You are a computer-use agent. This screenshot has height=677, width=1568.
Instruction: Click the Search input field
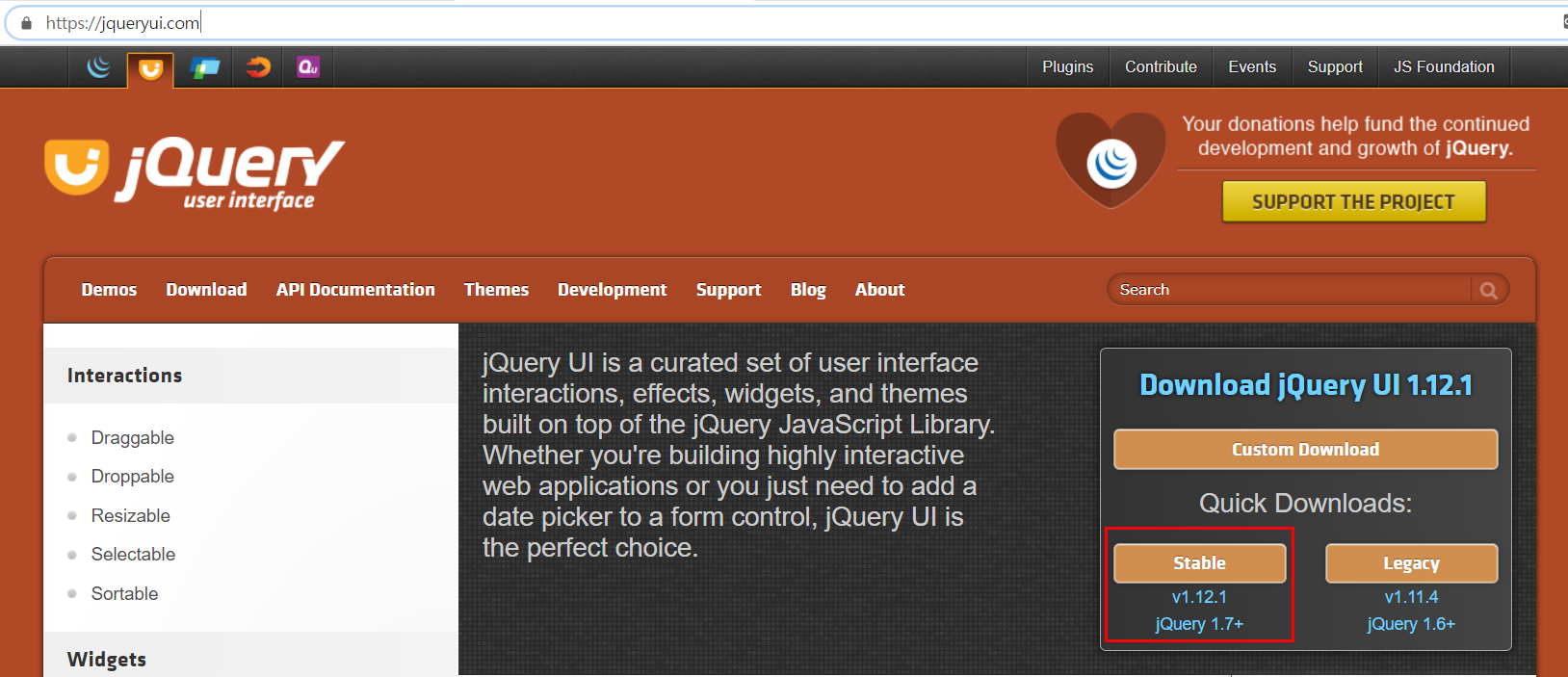[x=1291, y=290]
